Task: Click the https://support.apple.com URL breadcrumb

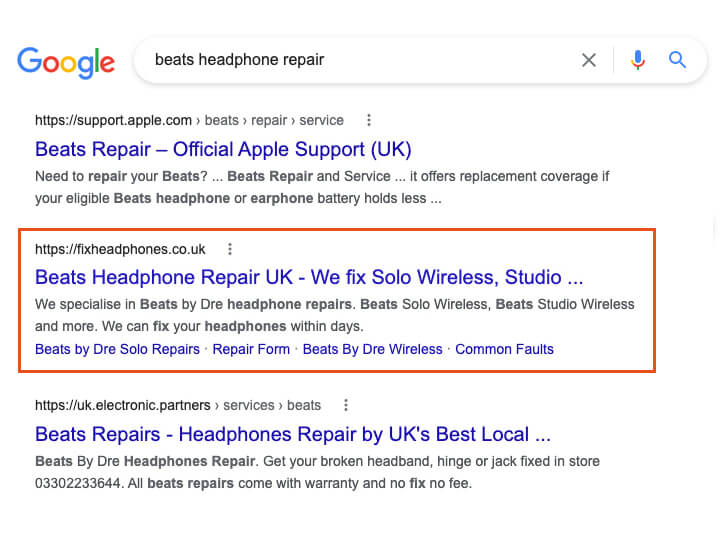Action: tap(189, 120)
